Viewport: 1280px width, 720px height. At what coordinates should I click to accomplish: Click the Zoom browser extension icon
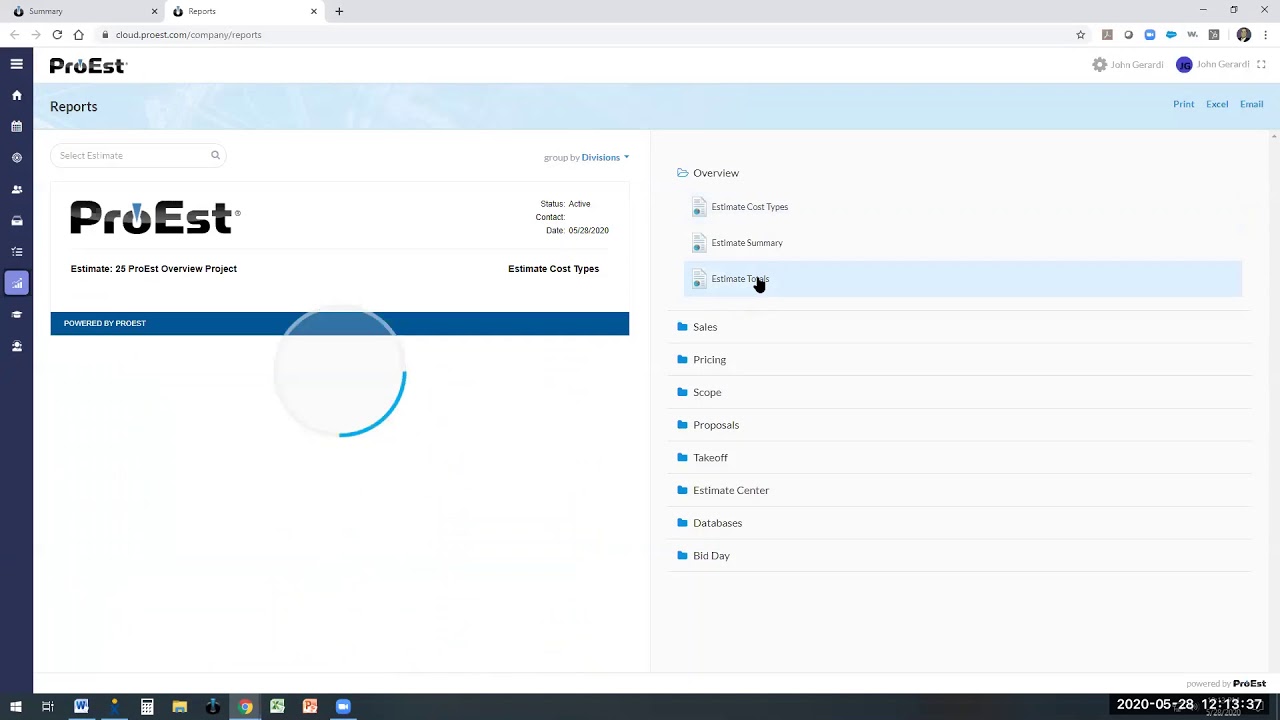coord(1150,35)
